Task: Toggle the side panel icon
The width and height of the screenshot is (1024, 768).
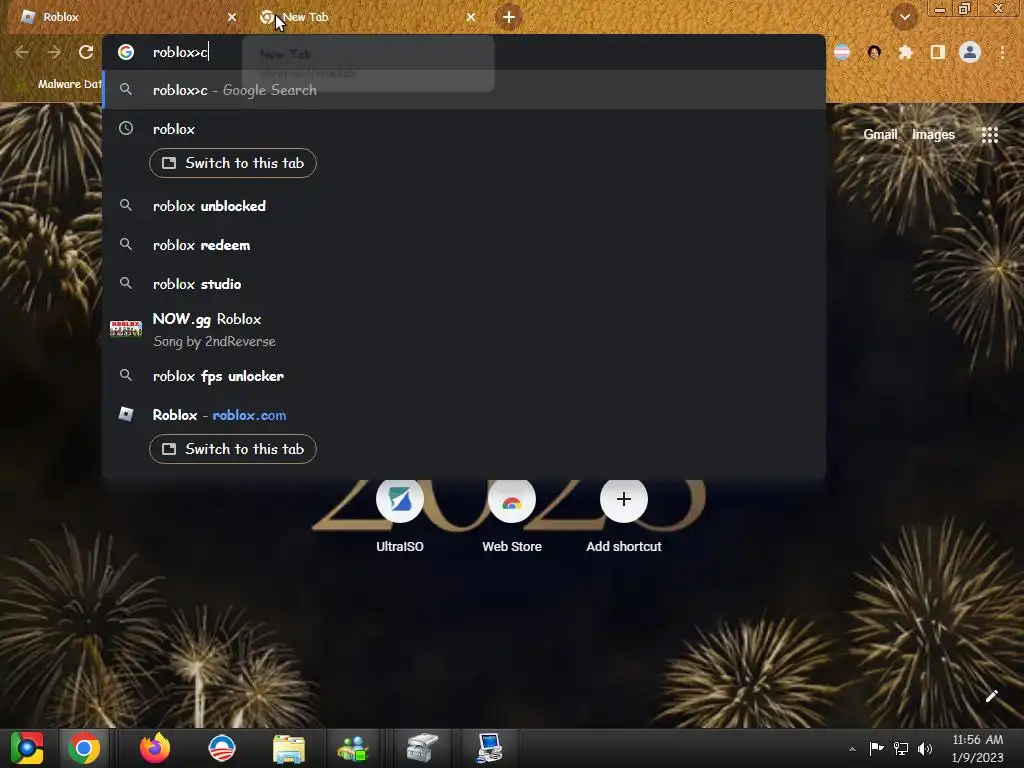Action: pos(938,52)
